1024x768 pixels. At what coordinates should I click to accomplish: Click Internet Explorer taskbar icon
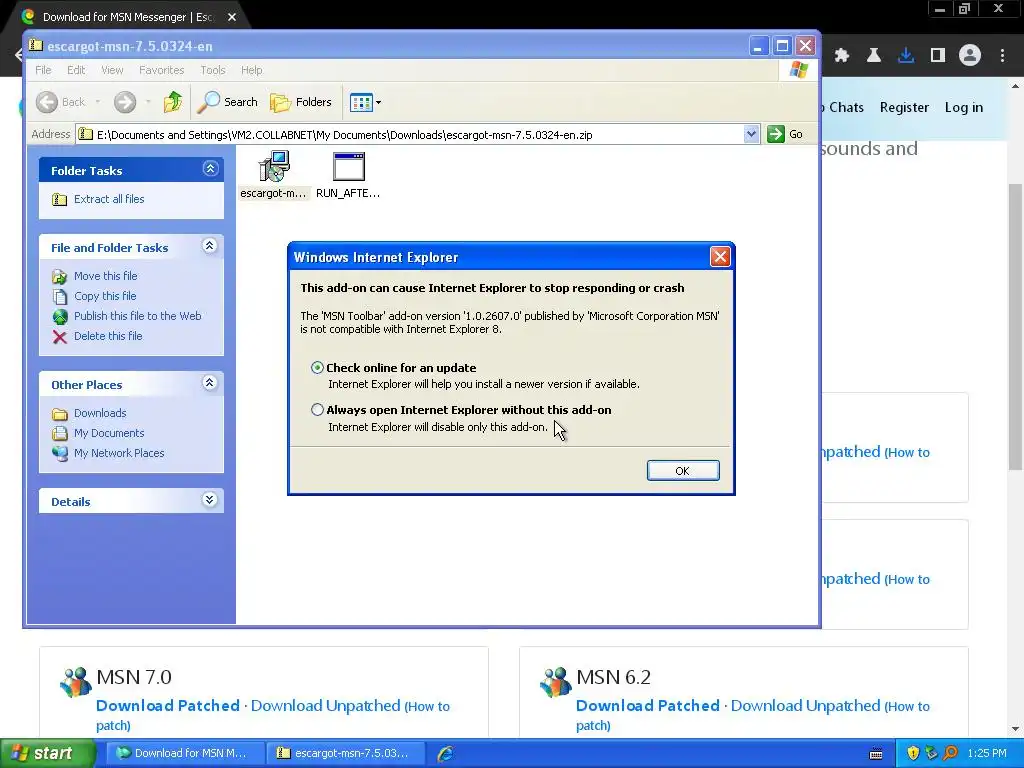[445, 754]
